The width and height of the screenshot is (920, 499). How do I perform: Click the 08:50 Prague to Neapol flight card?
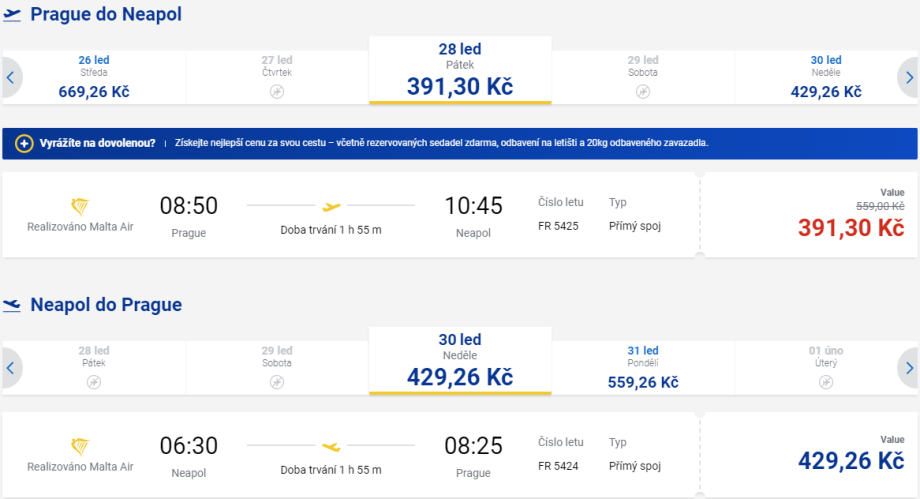pos(350,215)
